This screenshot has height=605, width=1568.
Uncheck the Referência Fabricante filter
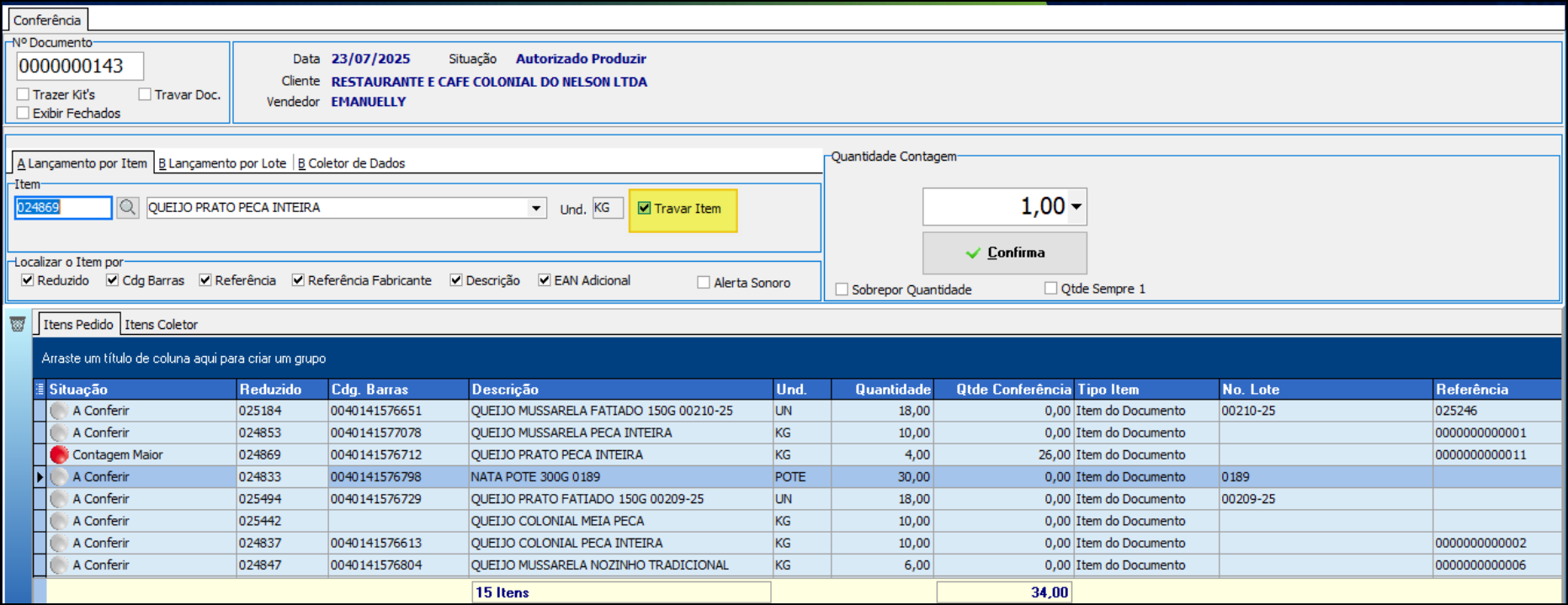click(x=298, y=280)
